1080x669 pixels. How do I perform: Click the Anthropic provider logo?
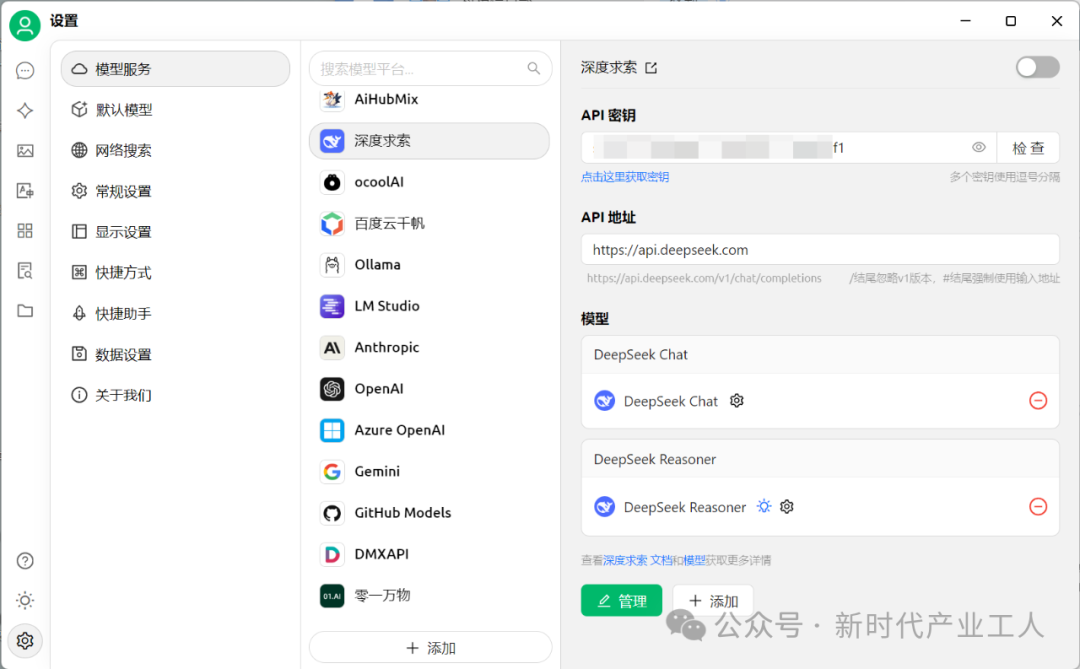pyautogui.click(x=332, y=348)
